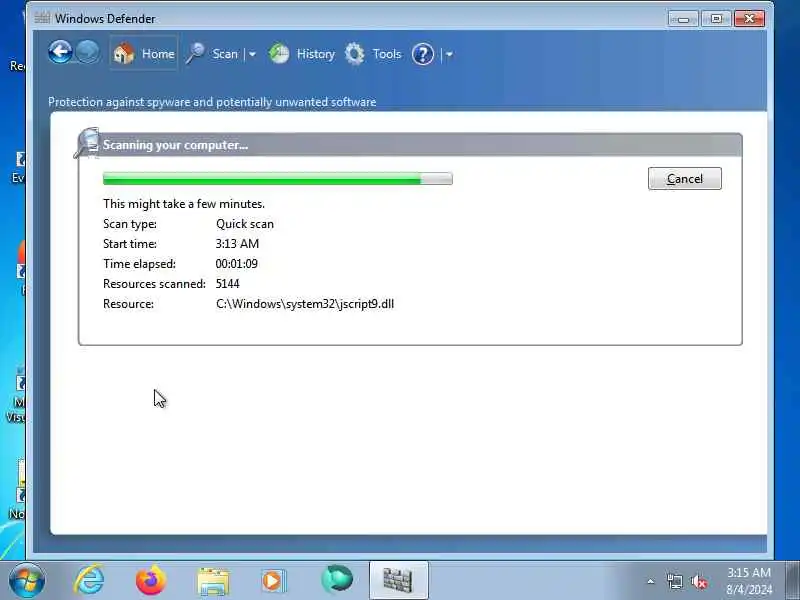Image resolution: width=800 pixels, height=600 pixels.
Task: Click the scanning magnifier icon in header
Action: (87, 142)
